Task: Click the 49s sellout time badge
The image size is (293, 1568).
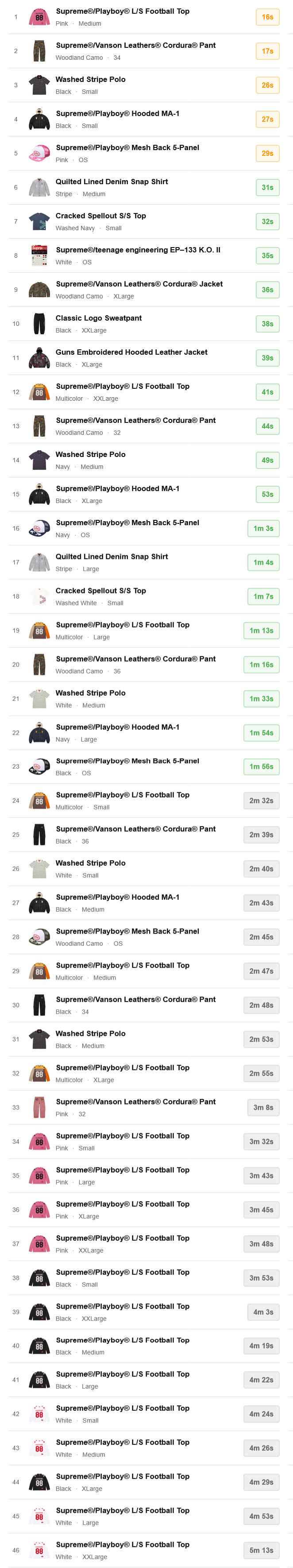Action: [x=267, y=460]
